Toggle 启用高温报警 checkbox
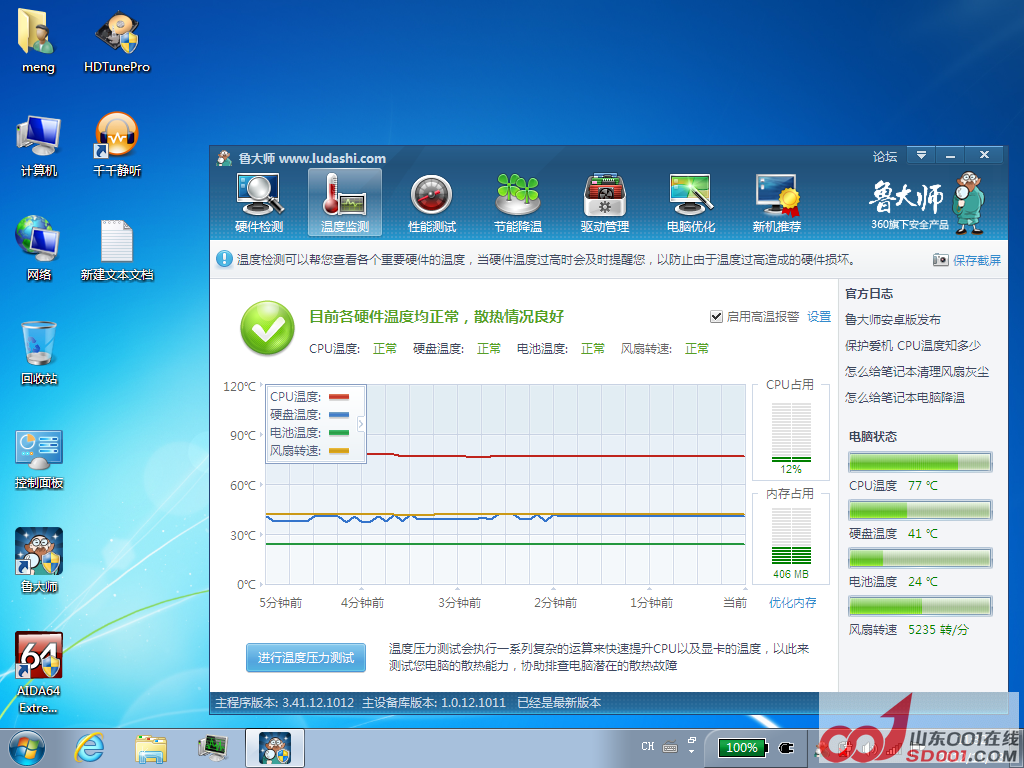 click(716, 317)
